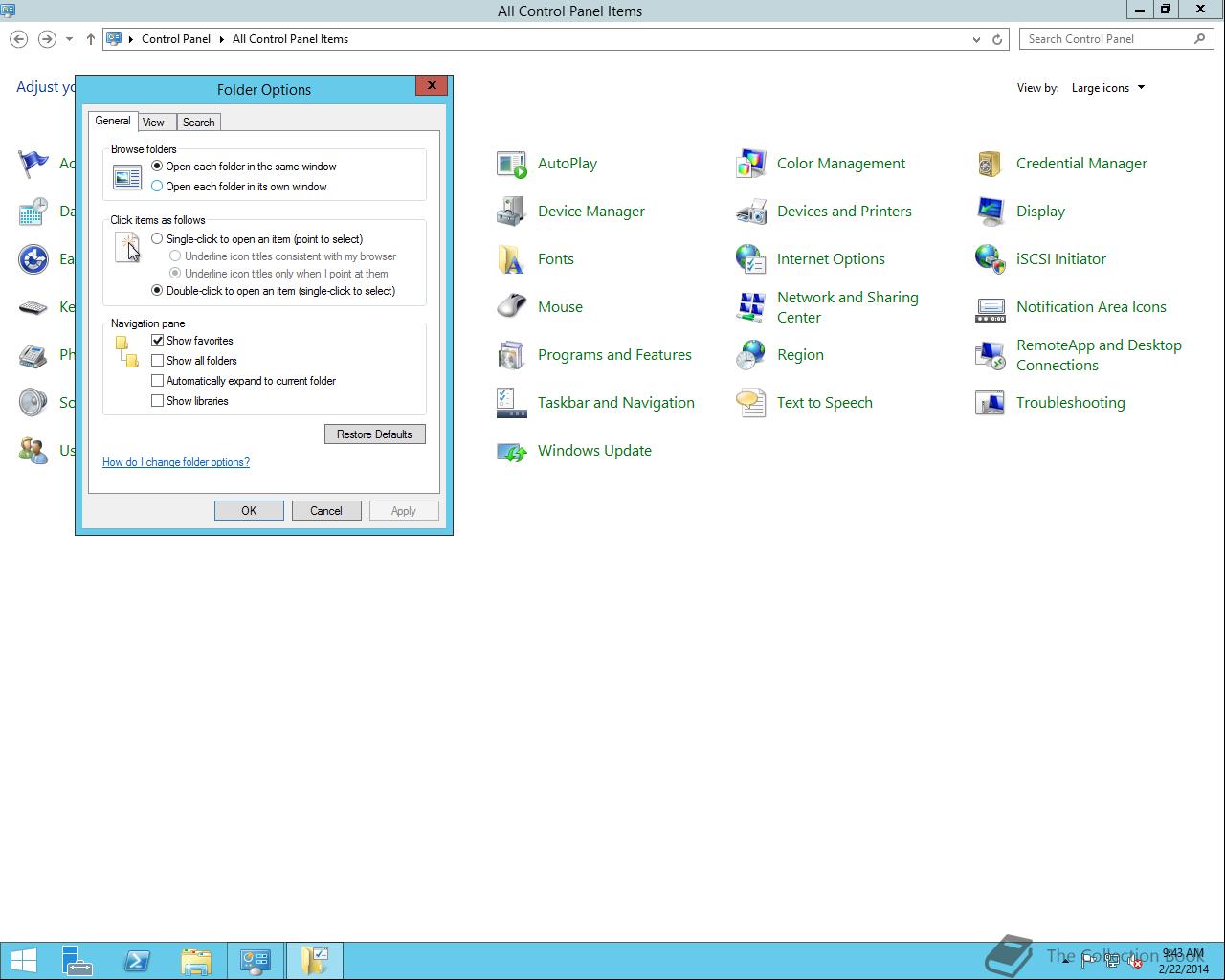Enable Automatically expand to current folder
This screenshot has width=1225, height=980.
(x=158, y=381)
